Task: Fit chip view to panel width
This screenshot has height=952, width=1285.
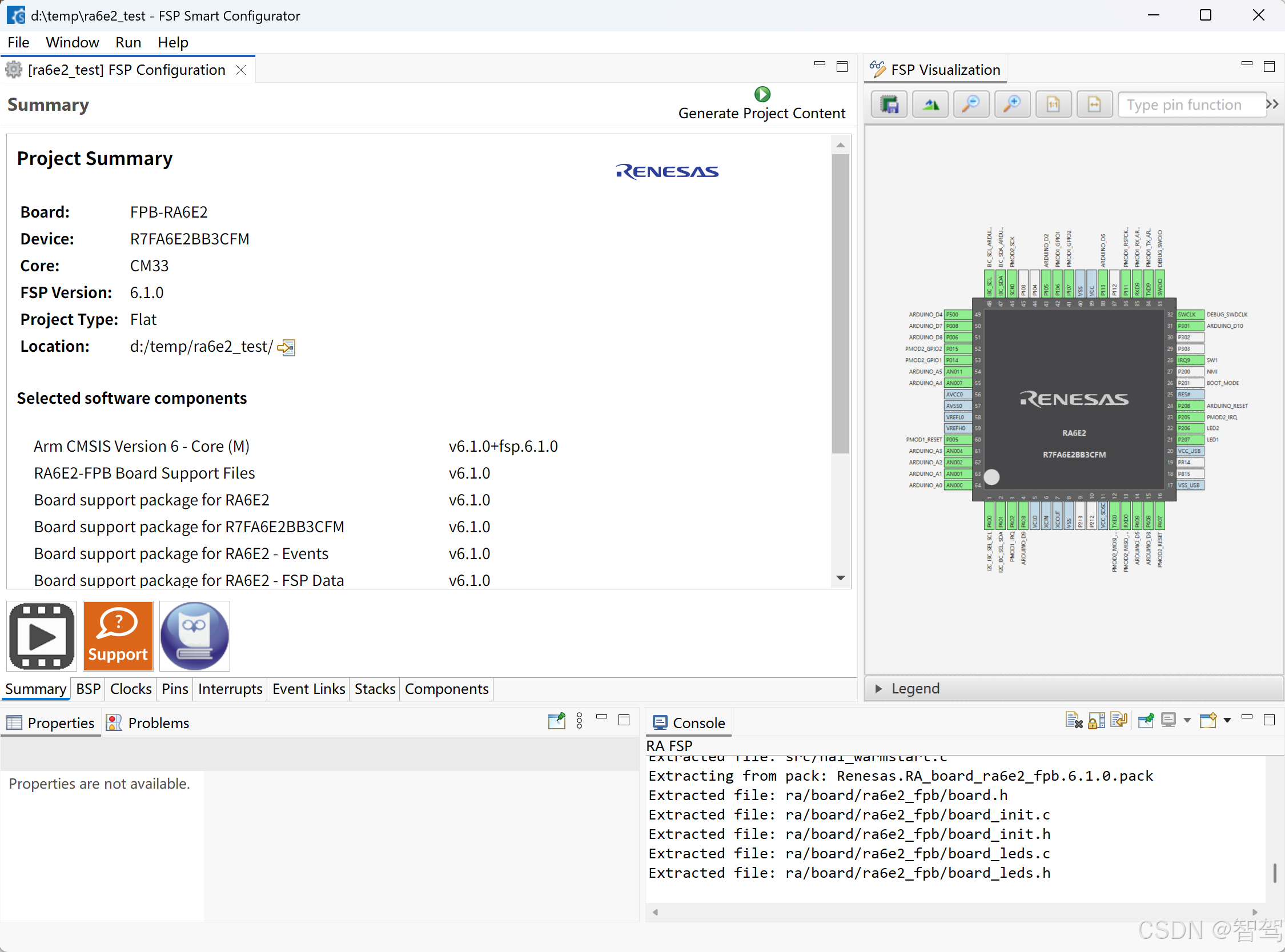Action: (1094, 105)
